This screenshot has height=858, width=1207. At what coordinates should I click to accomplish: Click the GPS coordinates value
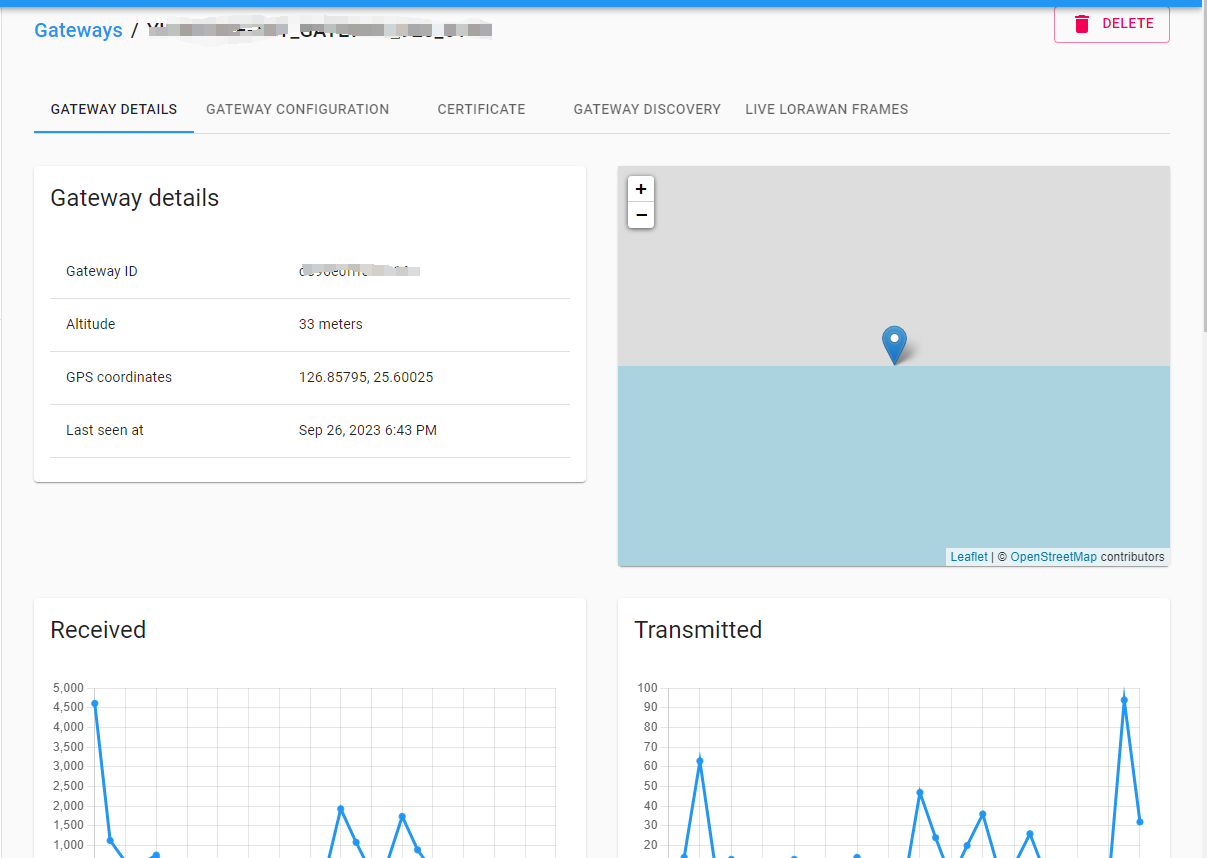coord(366,377)
